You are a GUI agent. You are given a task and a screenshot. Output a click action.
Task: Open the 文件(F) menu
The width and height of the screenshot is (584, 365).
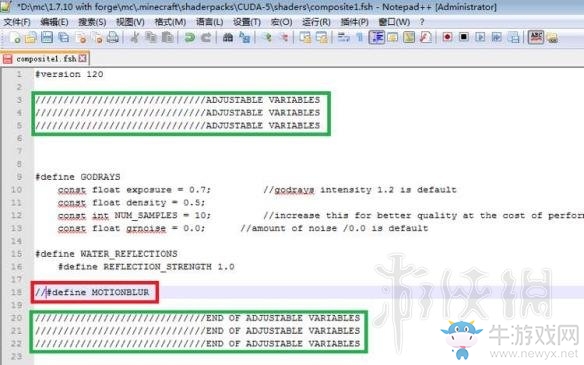[x=17, y=22]
